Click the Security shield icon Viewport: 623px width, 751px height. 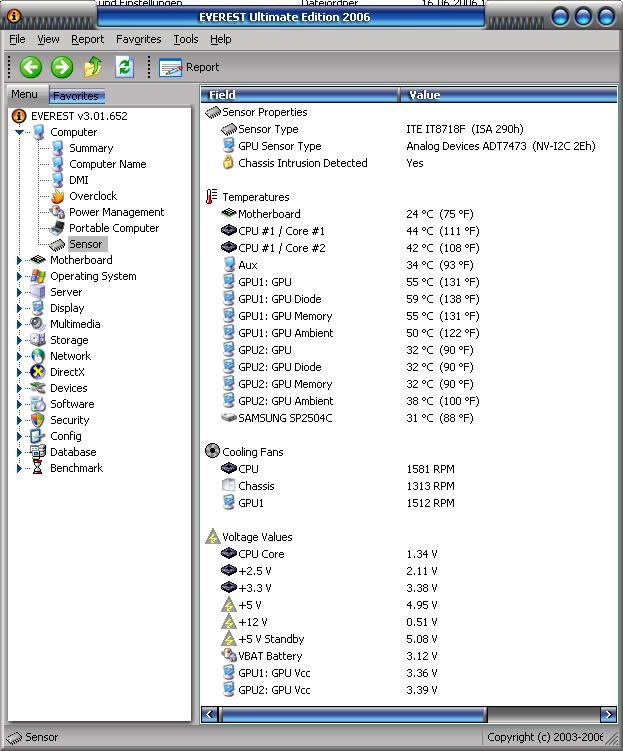tap(38, 420)
